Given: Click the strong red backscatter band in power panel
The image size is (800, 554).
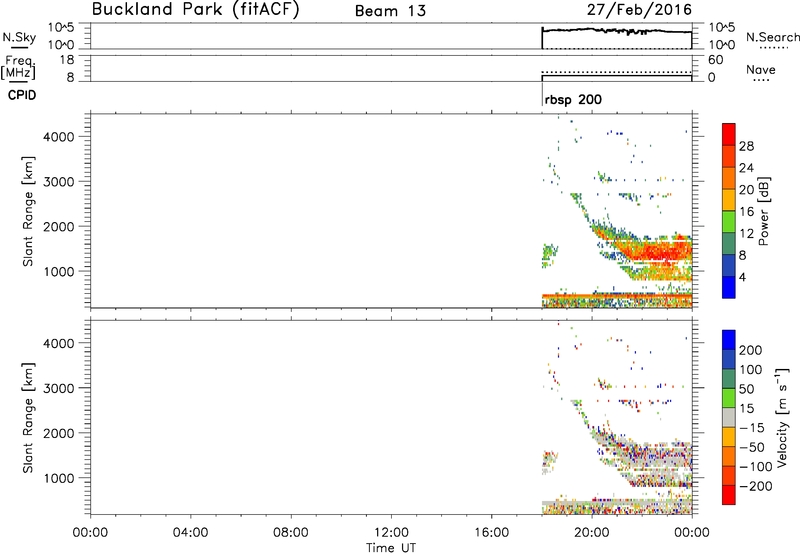Looking at the screenshot, I should point(663,251).
